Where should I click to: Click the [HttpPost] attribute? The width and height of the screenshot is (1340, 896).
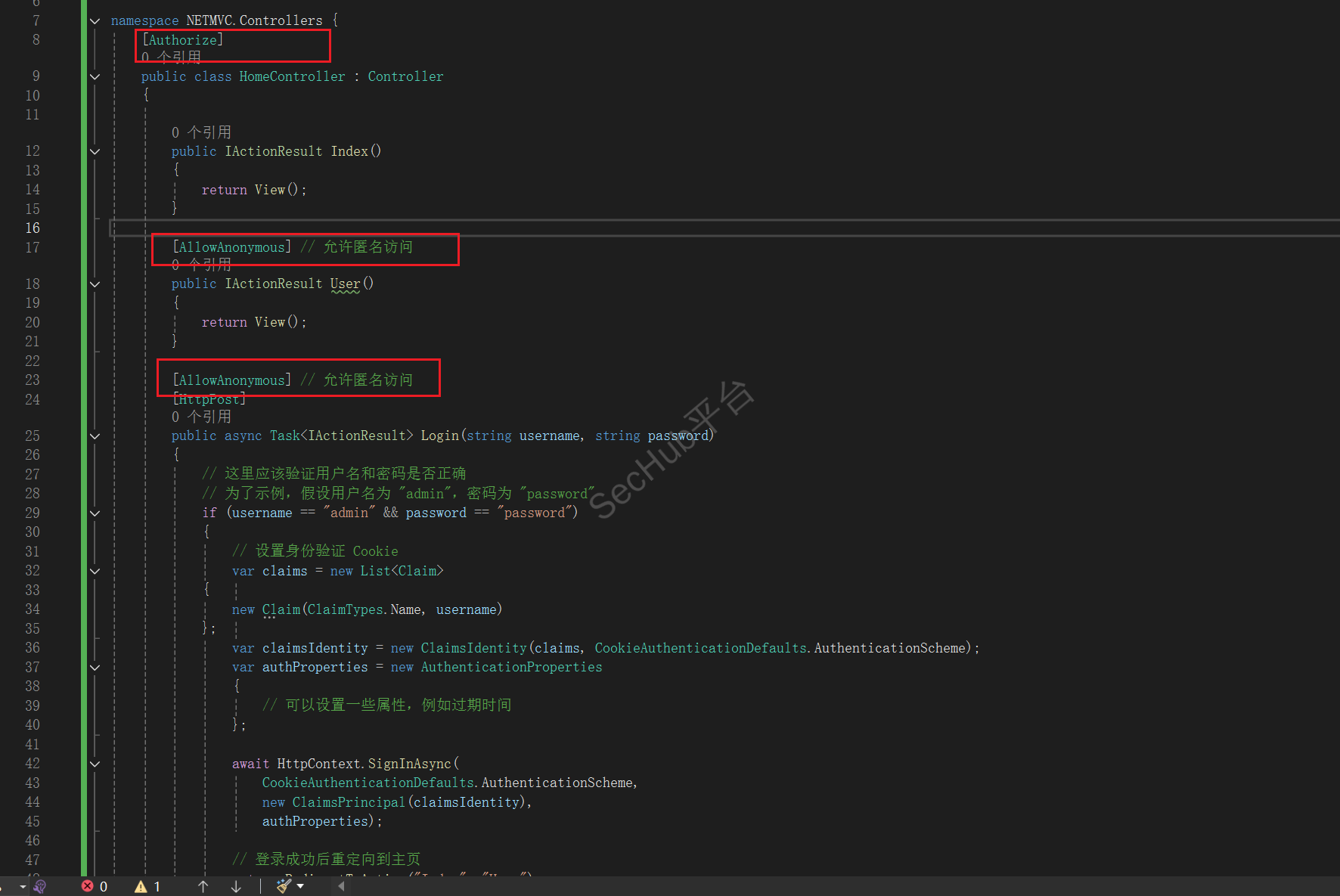click(209, 399)
